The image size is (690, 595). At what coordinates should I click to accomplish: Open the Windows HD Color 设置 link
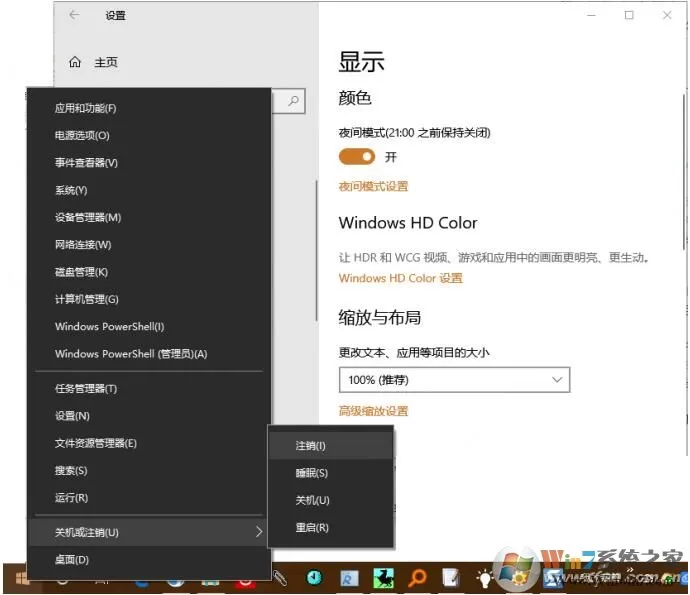click(x=400, y=278)
